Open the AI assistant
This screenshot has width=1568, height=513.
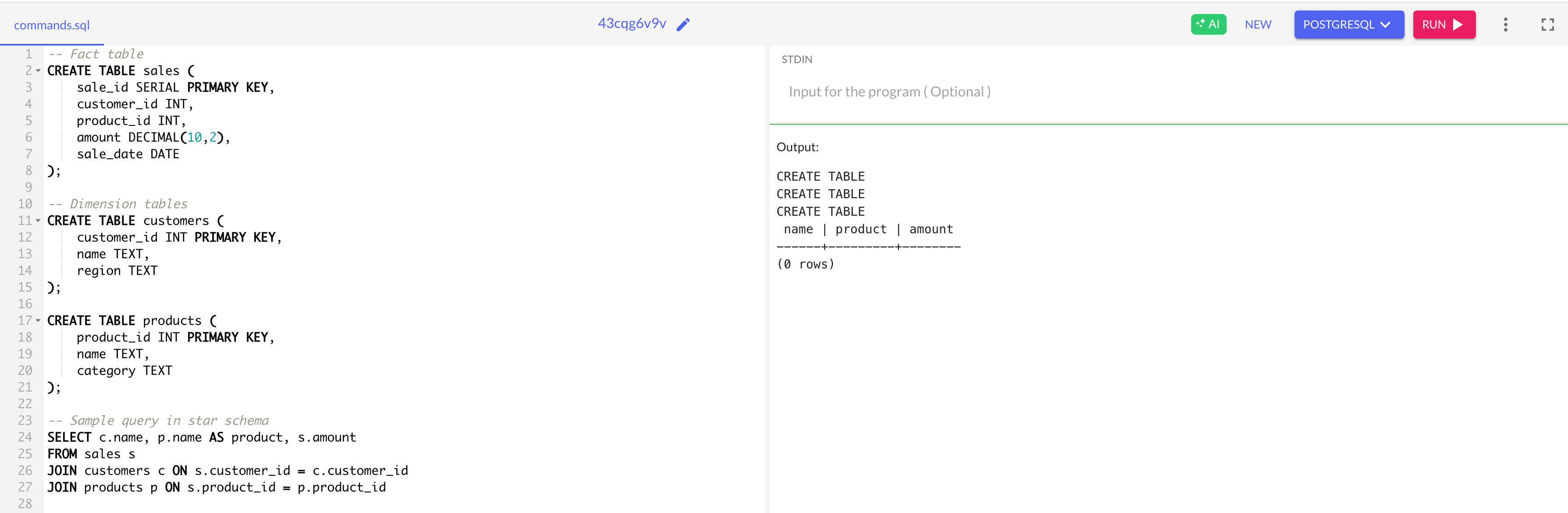1208,24
